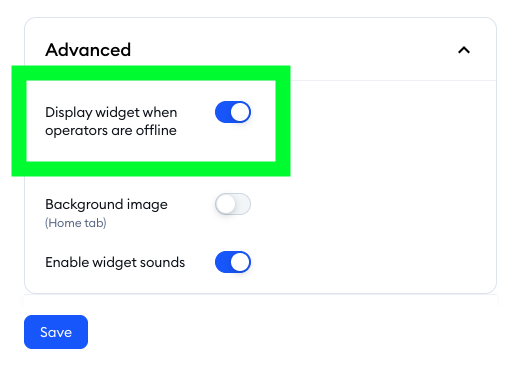Click the word 'sounds' in the last setting
The image size is (516, 365).
162,262
